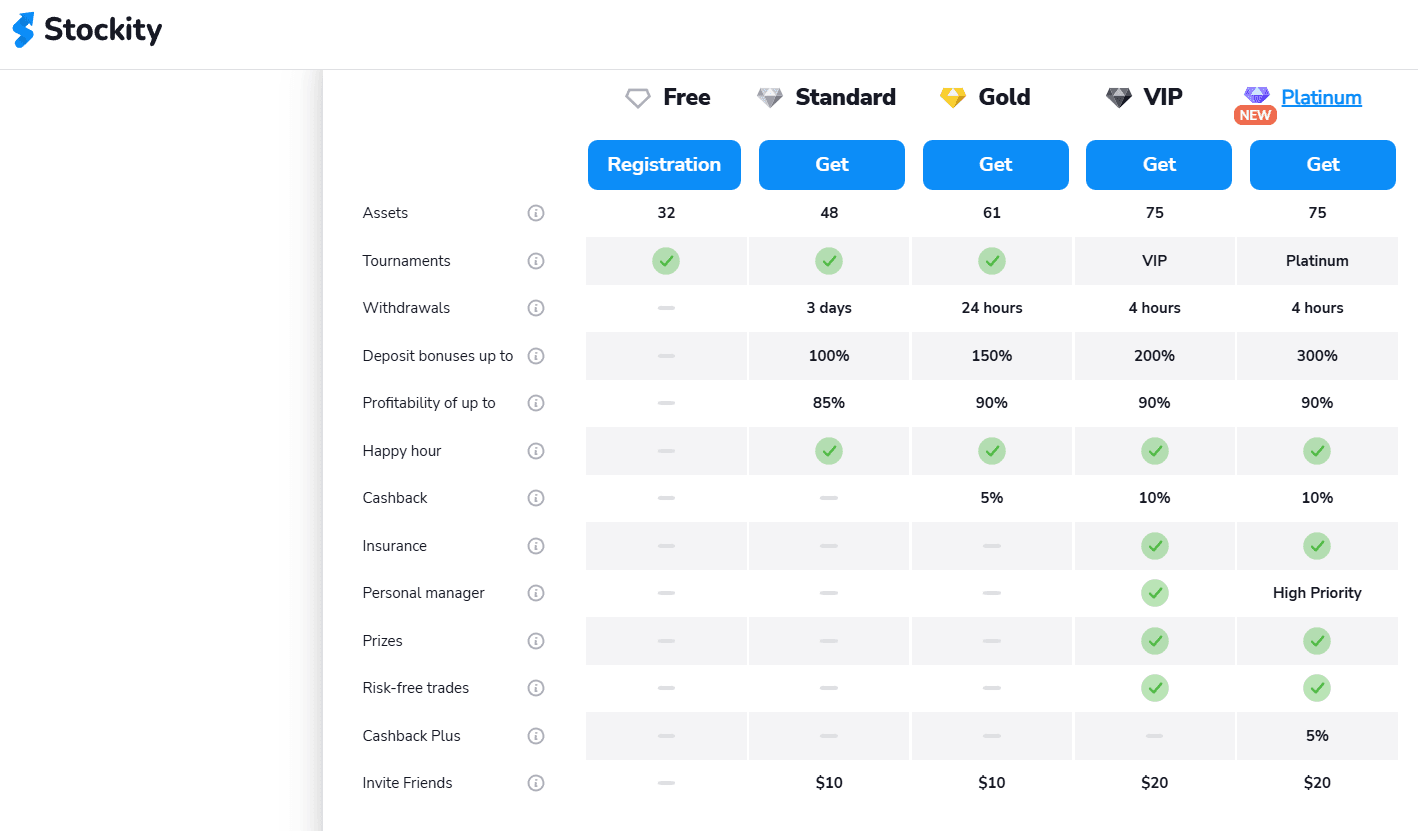Click Happy hour checkmark in VIP column
Viewport: 1418px width, 831px height.
coord(1155,451)
